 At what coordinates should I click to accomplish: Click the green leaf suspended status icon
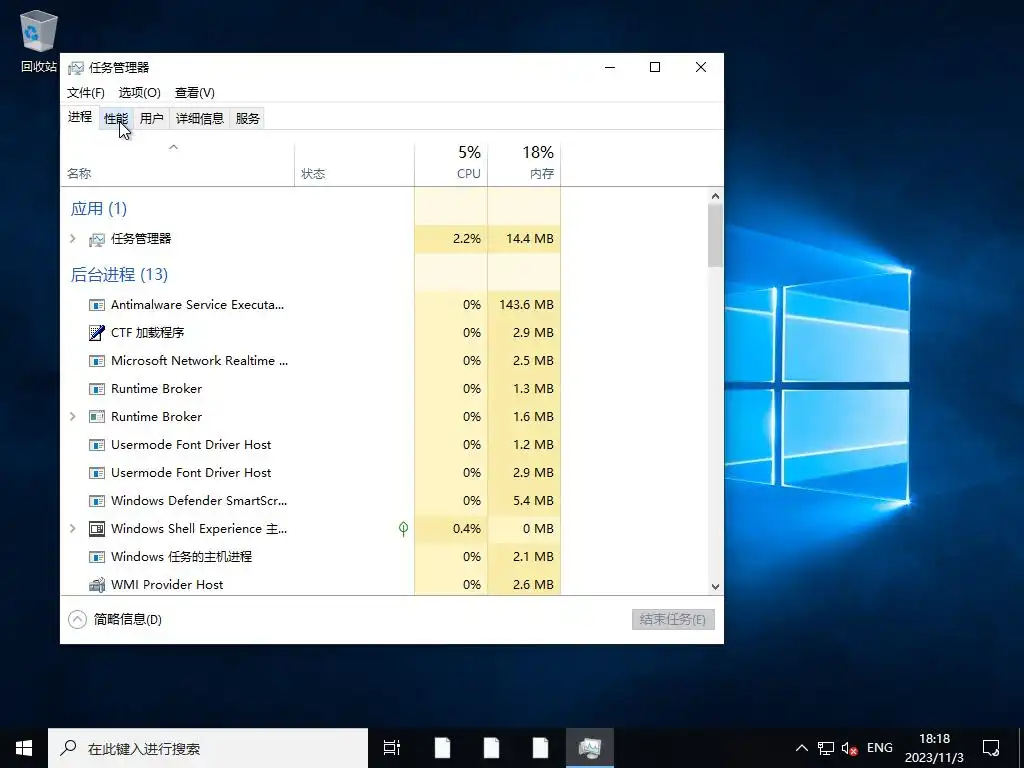coord(404,529)
